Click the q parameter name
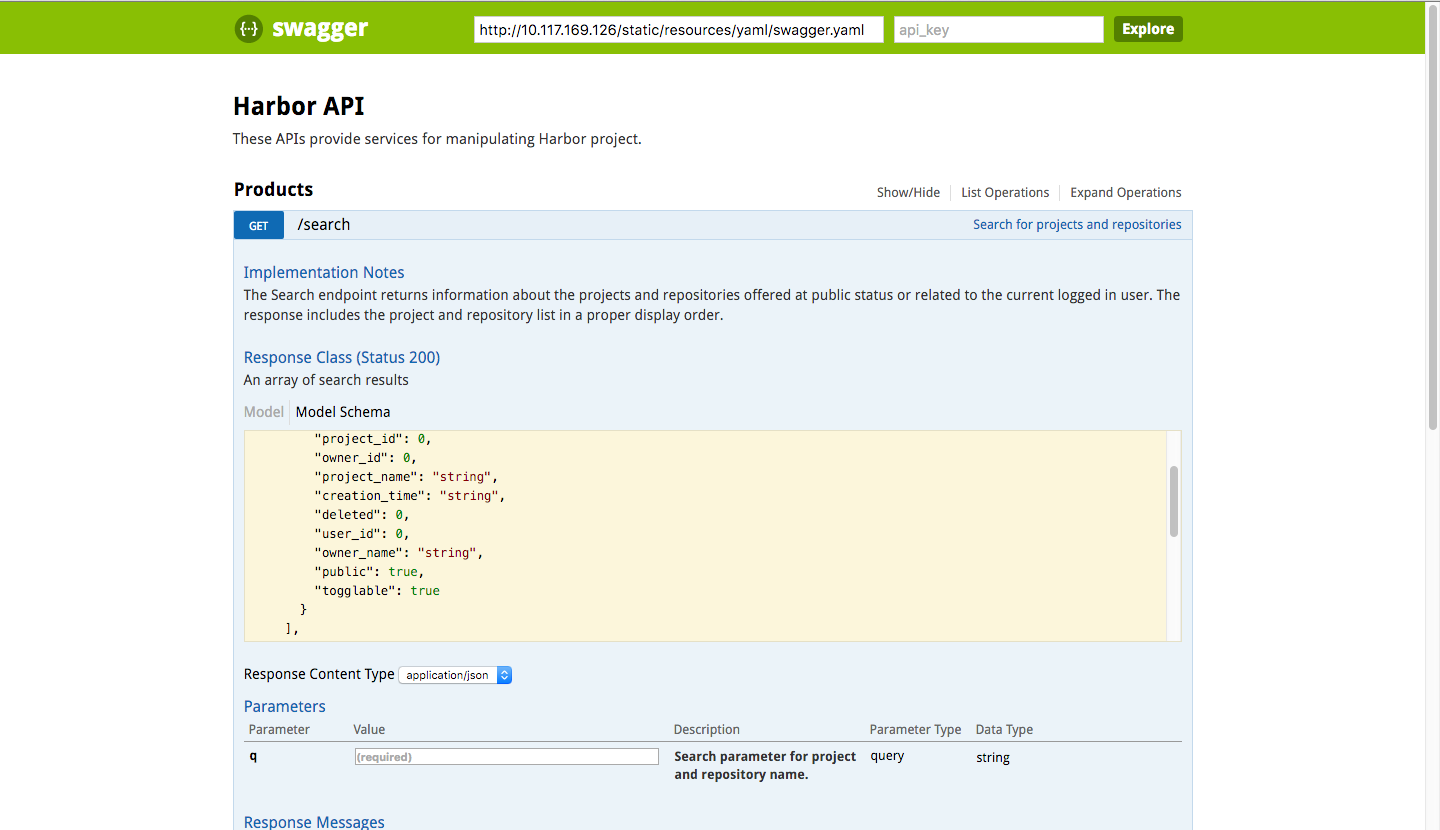The image size is (1440, 830). click(x=253, y=756)
